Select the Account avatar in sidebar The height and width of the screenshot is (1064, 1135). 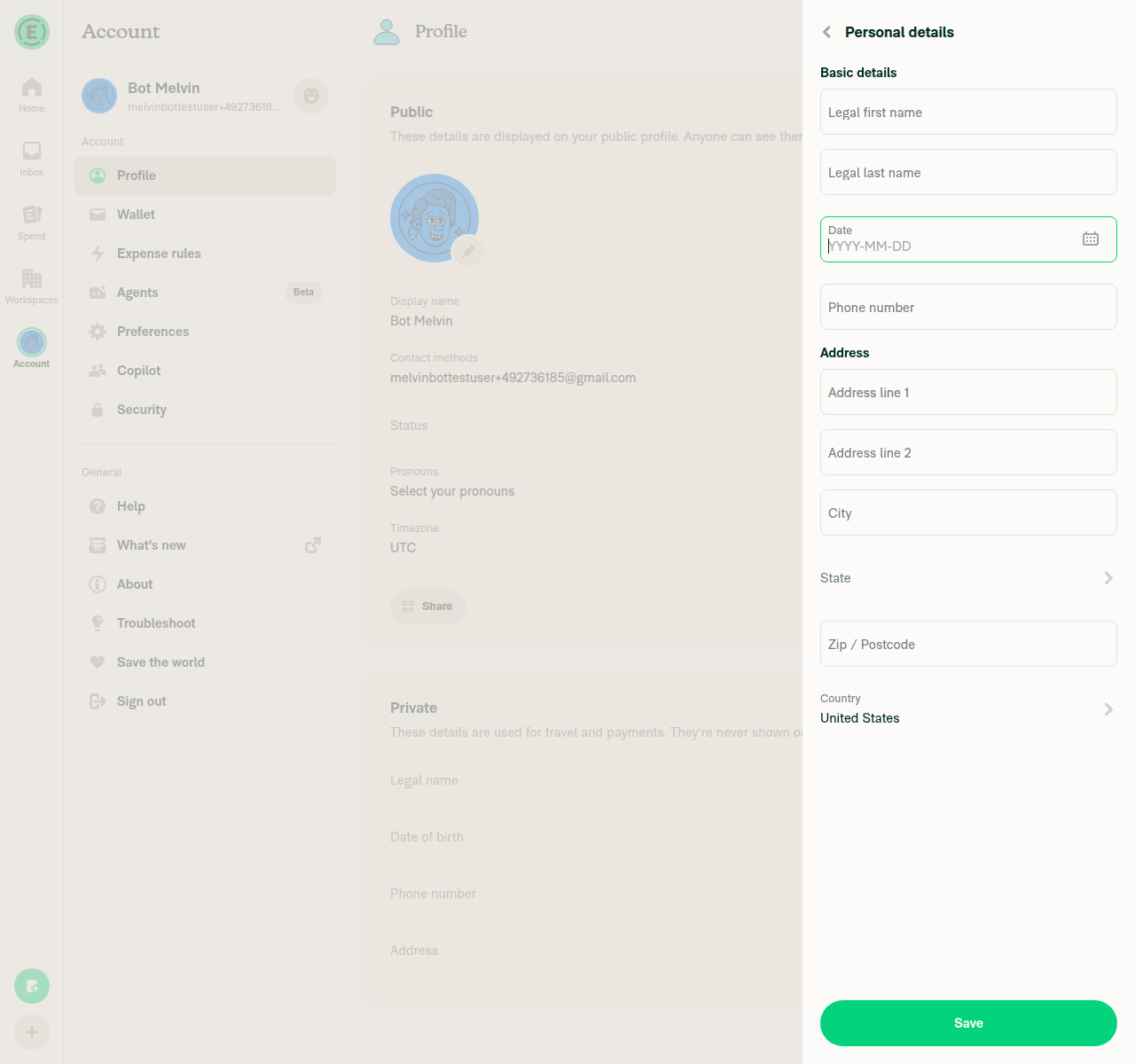[x=32, y=342]
